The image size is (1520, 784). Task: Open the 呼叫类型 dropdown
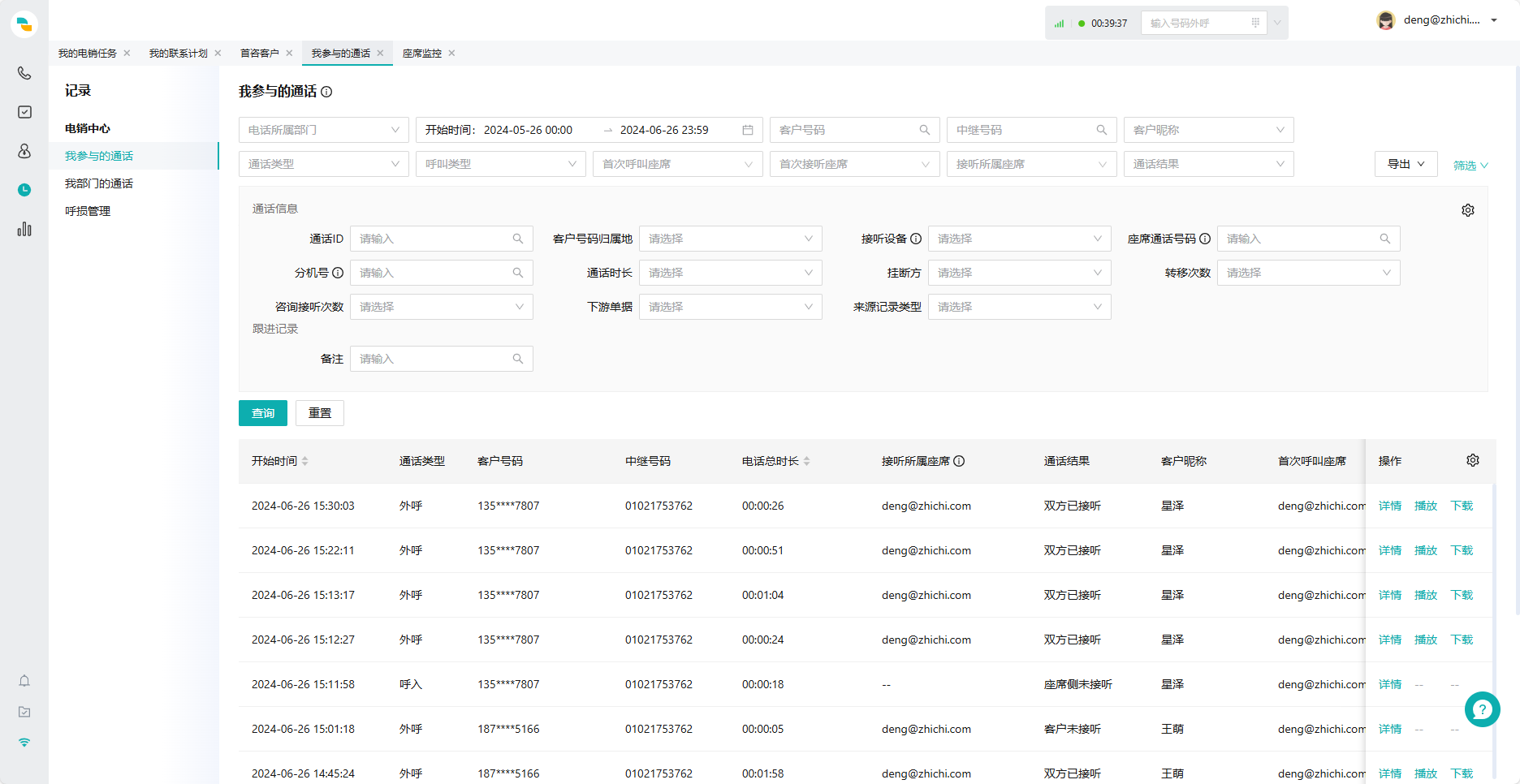tap(501, 164)
